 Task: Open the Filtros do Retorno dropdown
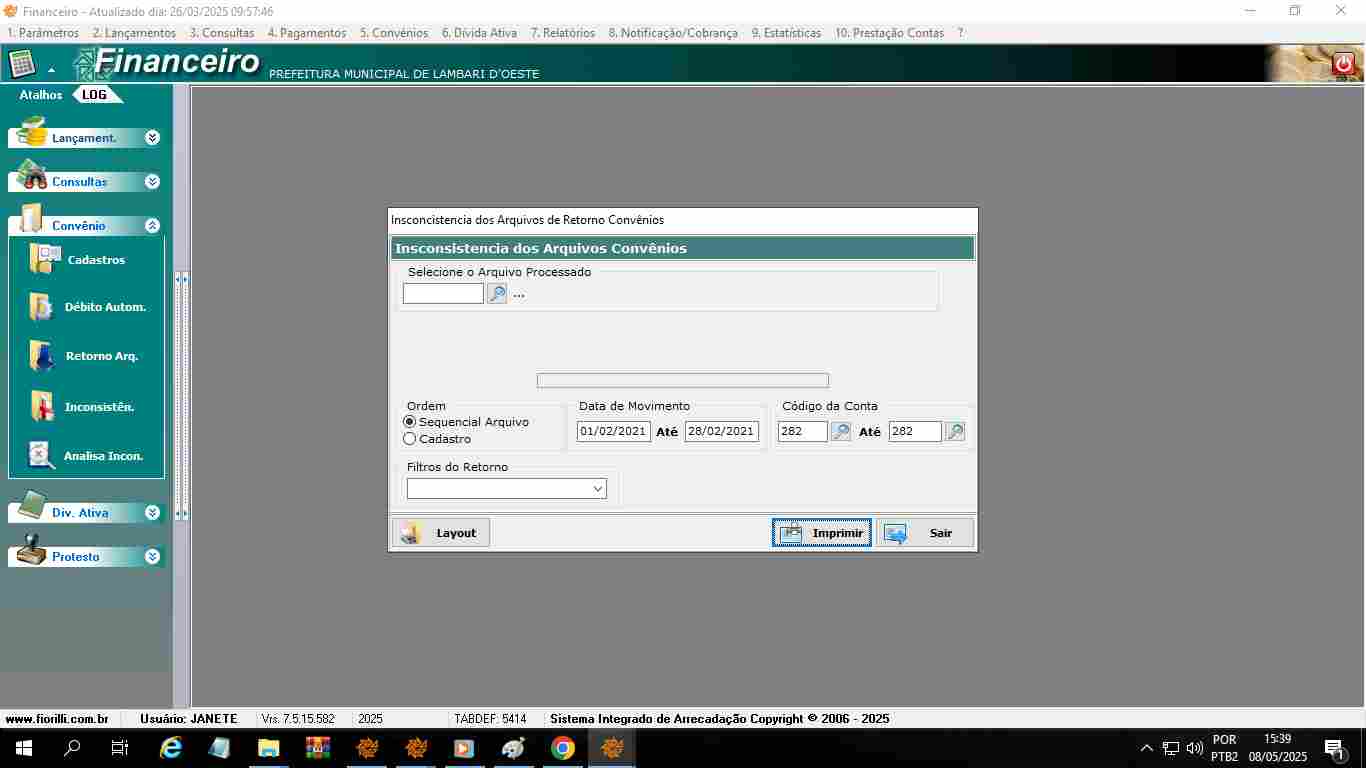click(598, 489)
